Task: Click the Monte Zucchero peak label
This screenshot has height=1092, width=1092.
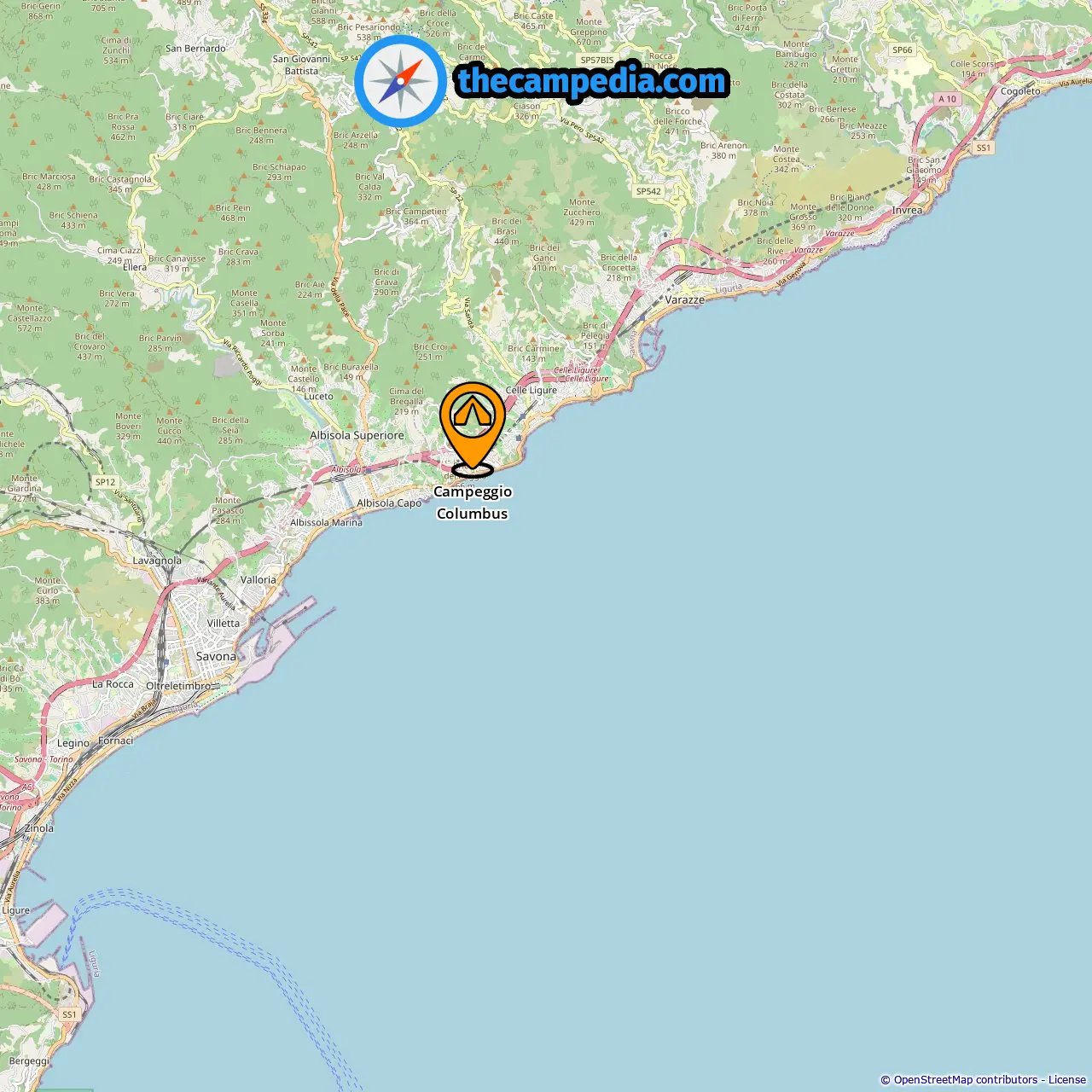Action: click(582, 212)
